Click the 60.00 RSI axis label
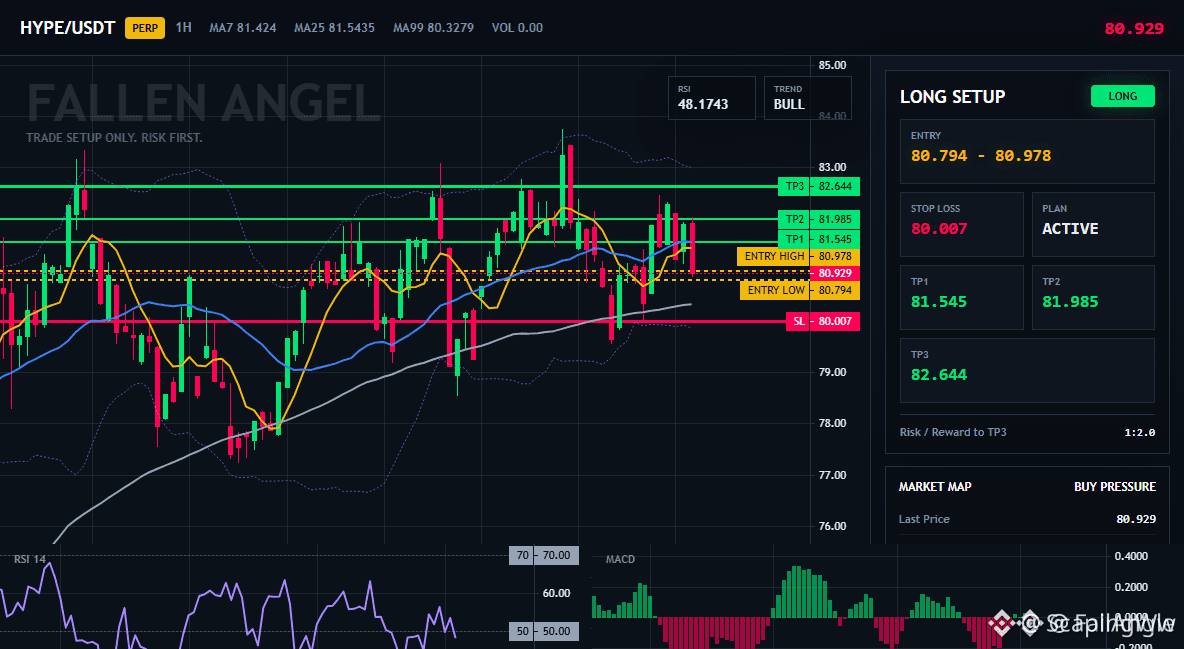 (557, 593)
